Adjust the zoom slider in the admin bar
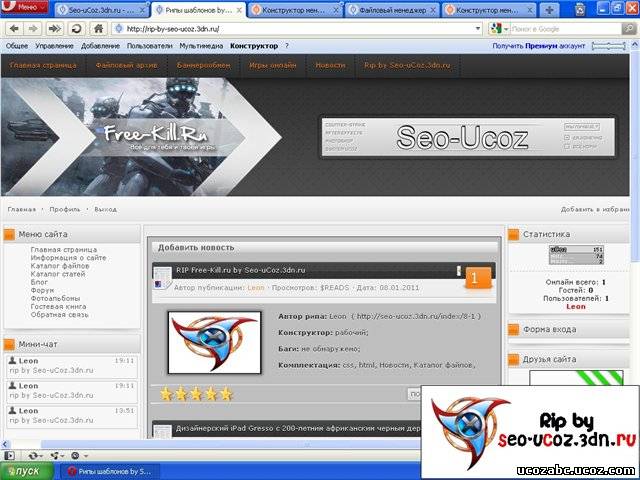The width and height of the screenshot is (640, 480). coord(609,46)
